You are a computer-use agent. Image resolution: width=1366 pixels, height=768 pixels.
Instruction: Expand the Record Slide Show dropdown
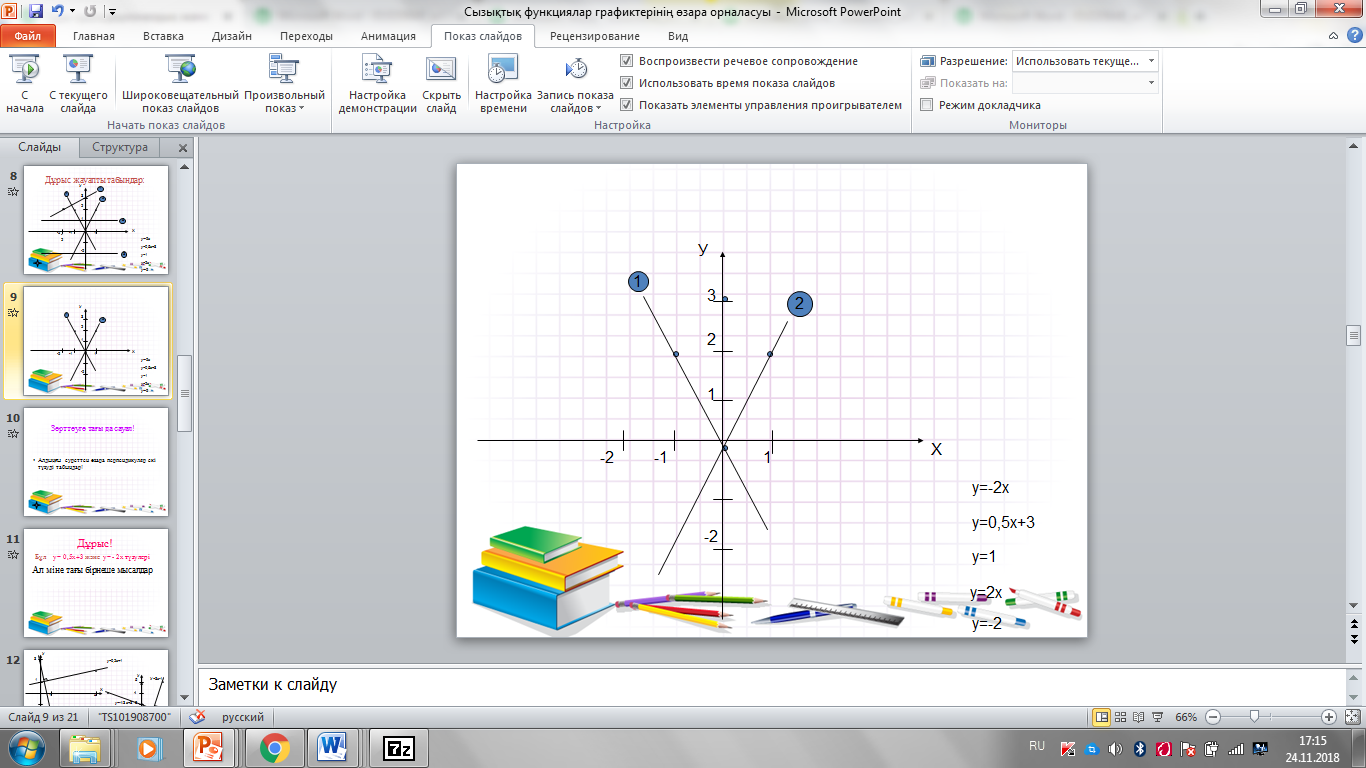[575, 102]
